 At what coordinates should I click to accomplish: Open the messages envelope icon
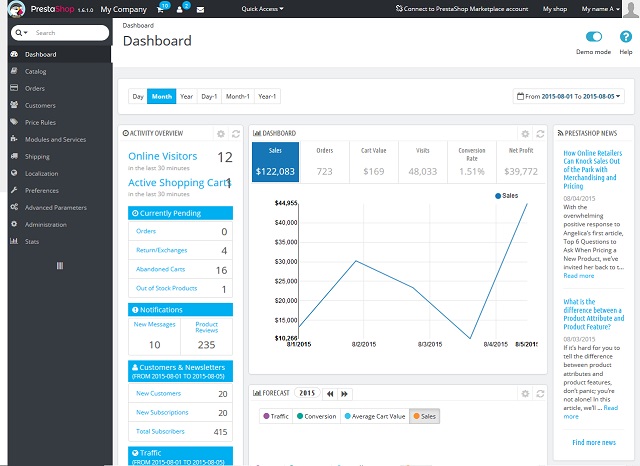(201, 8)
